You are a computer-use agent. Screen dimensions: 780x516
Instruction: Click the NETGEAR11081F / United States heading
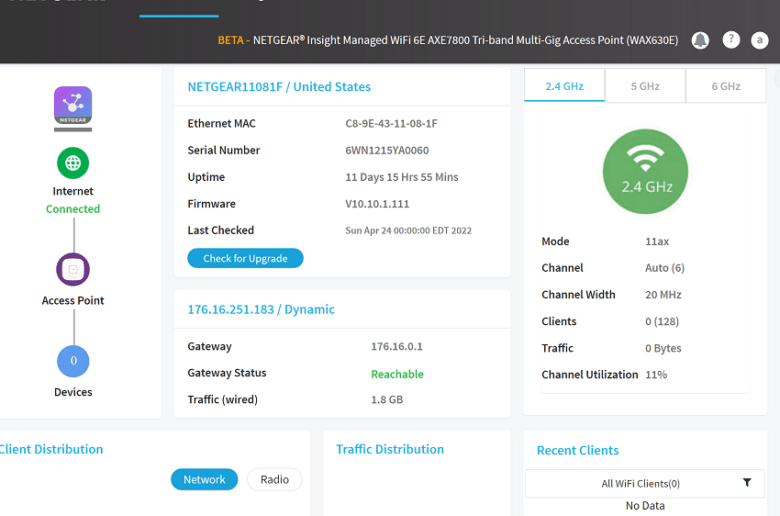point(279,87)
